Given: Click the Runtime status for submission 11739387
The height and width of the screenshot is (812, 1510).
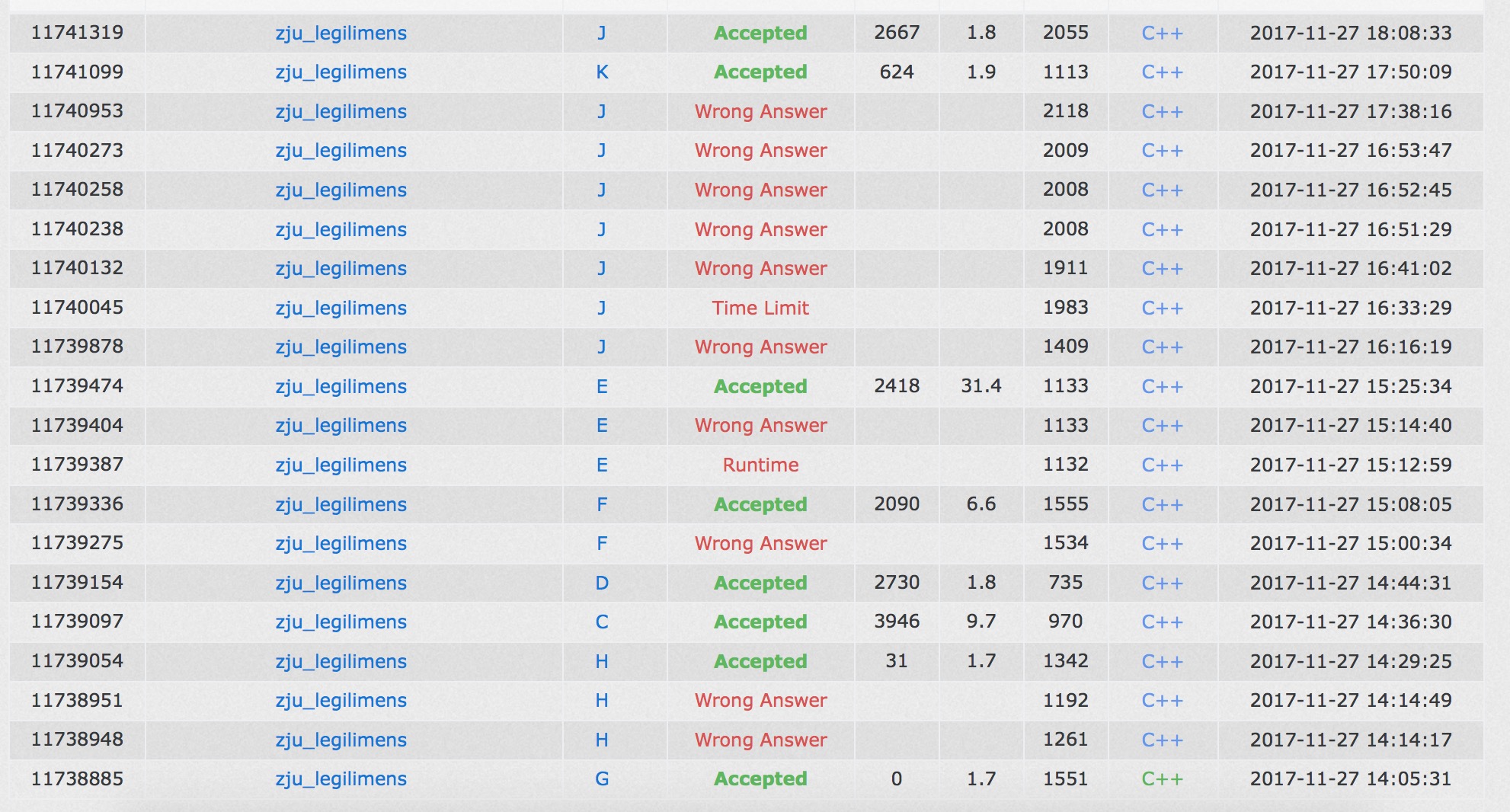Looking at the screenshot, I should (760, 465).
